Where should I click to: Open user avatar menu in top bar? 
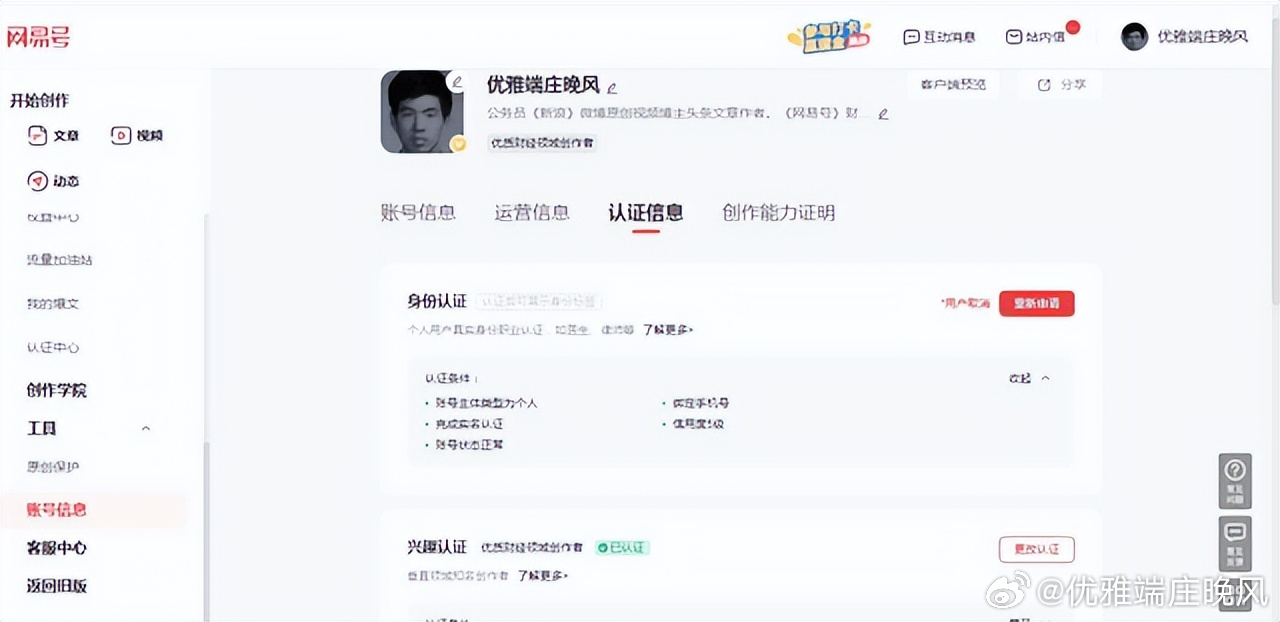(1134, 37)
